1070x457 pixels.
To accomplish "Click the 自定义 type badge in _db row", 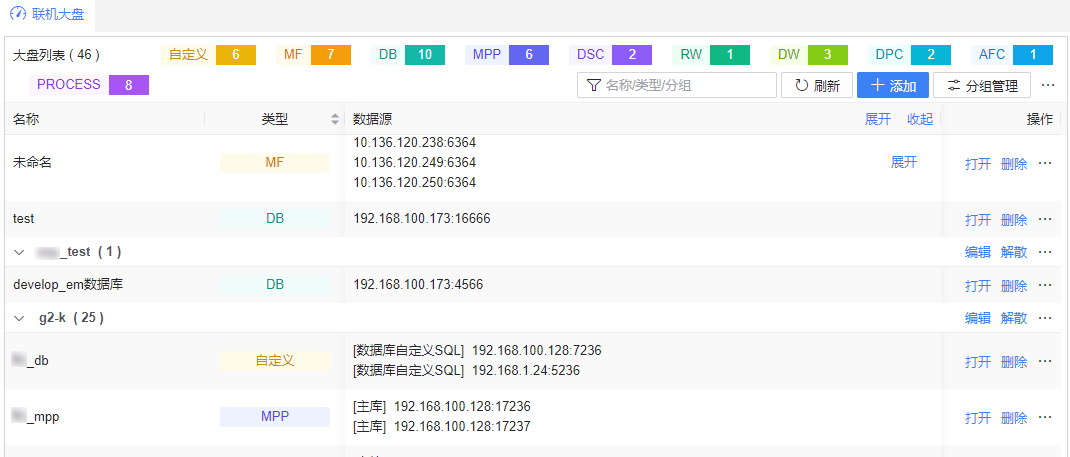I will [274, 361].
